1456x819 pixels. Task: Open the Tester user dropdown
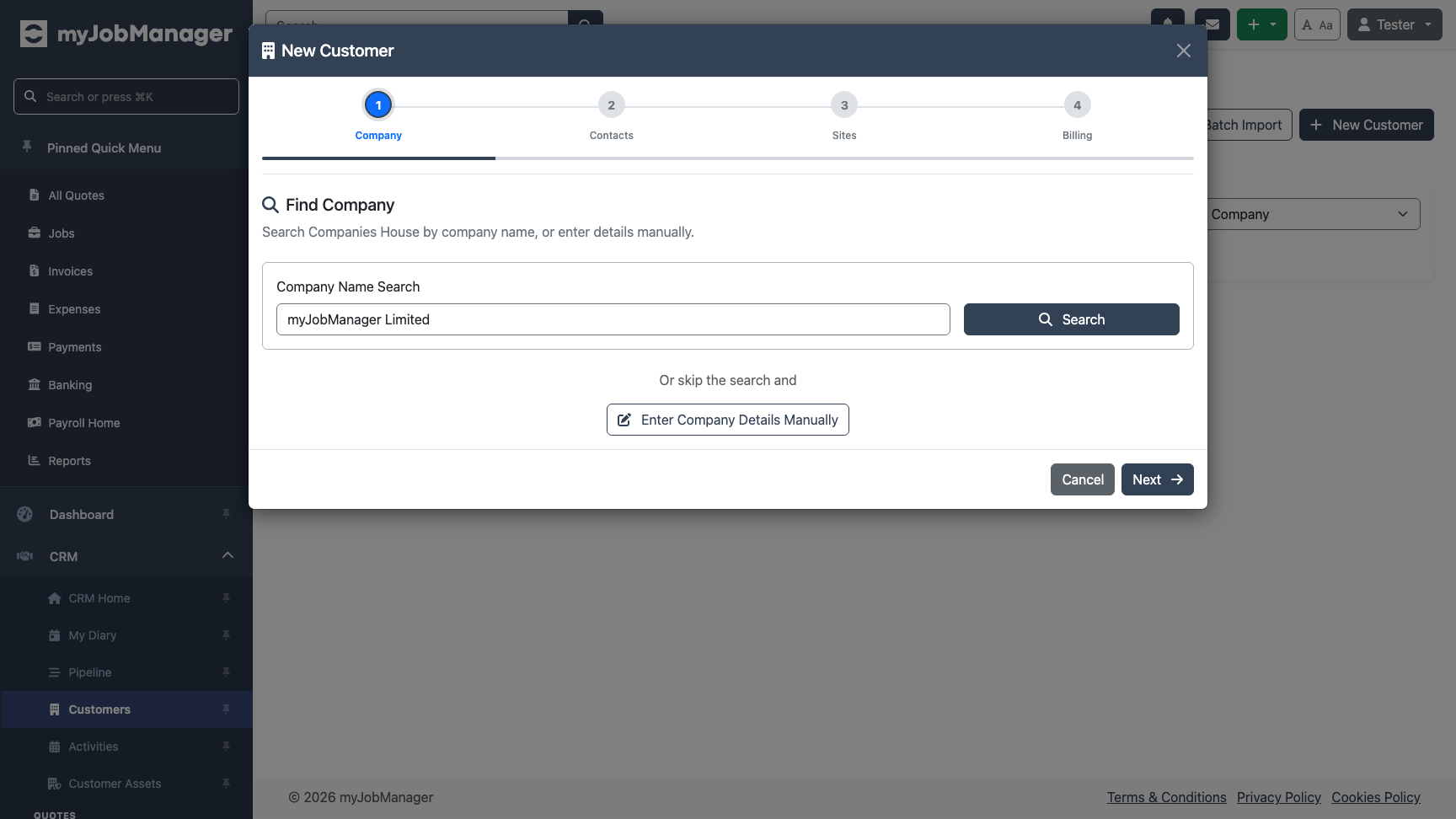[1394, 24]
